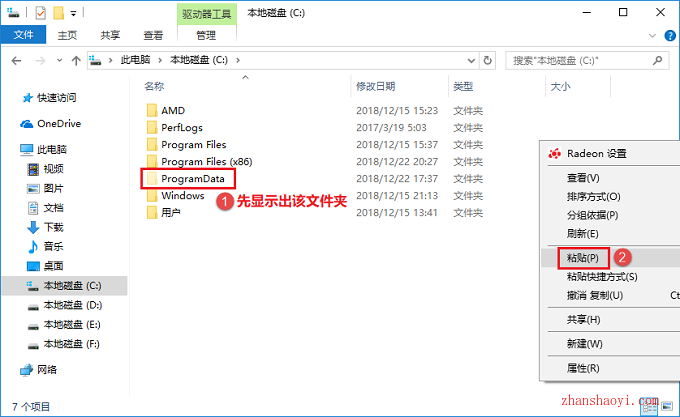
Task: Click the refresh button in address bar
Action: click(x=487, y=60)
